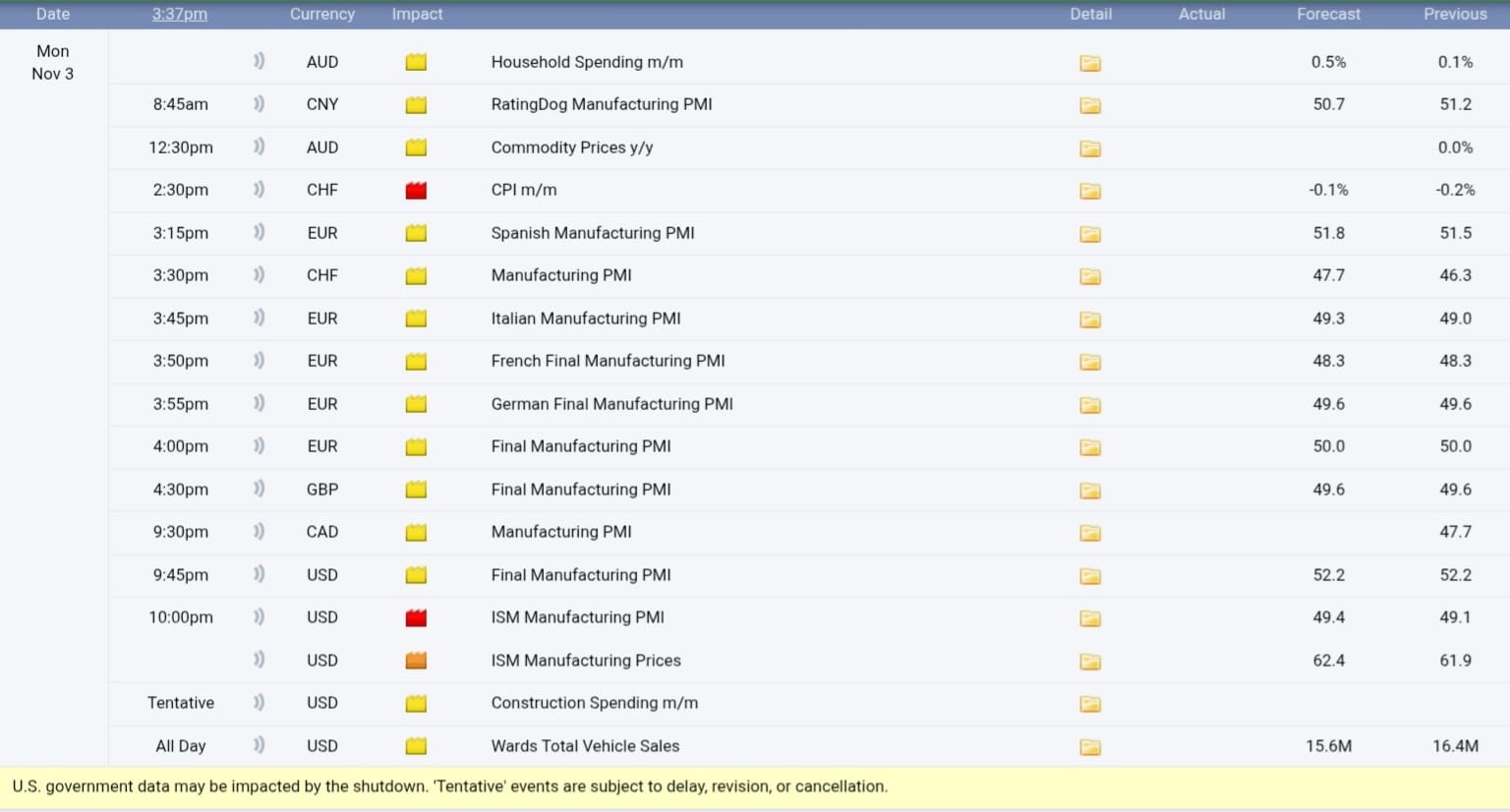The image size is (1510, 812).
Task: Click orange impact icon for ISM Manufacturing Prices
Action: (416, 661)
